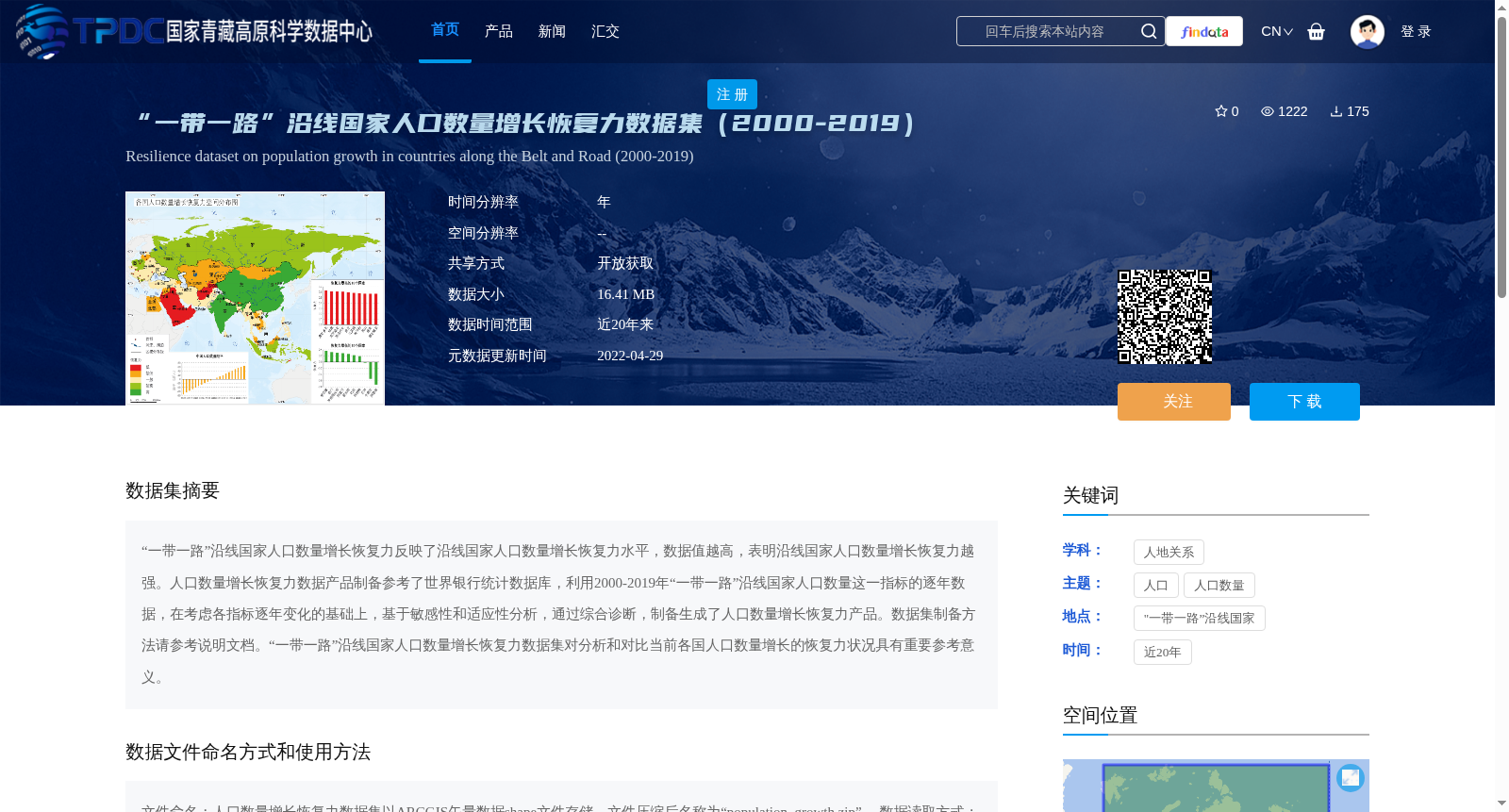Click the English dataset title text
Image resolution: width=1509 pixels, height=812 pixels.
409,157
